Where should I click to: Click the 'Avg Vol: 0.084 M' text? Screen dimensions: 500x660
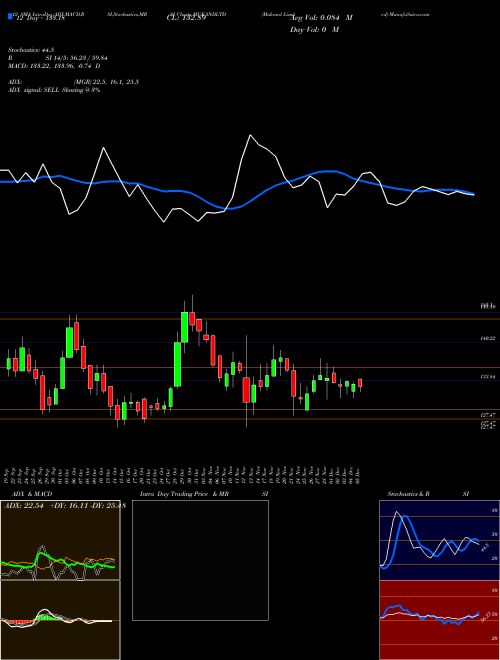pos(321,18)
